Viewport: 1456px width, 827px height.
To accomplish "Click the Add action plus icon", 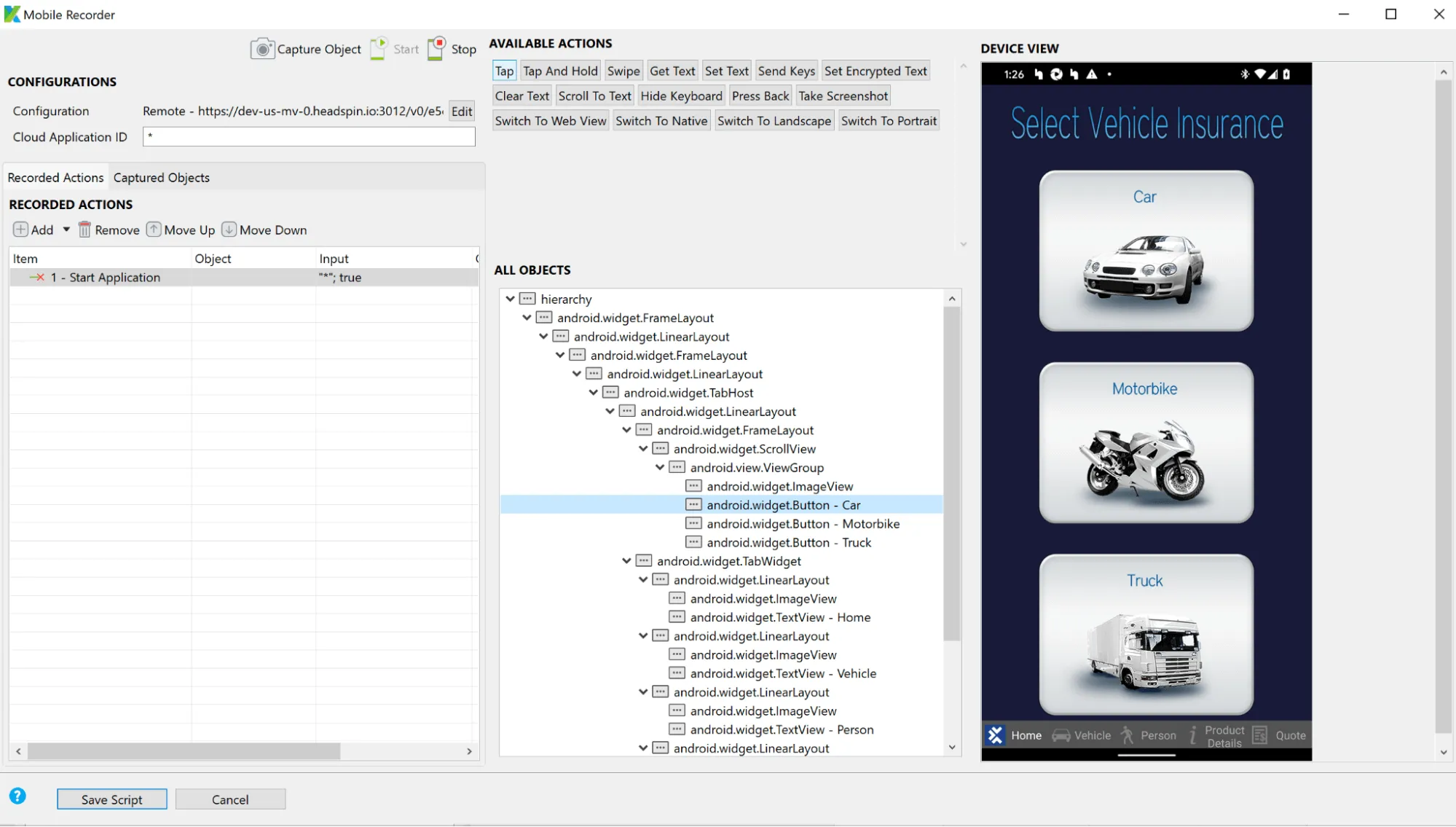I will point(20,230).
